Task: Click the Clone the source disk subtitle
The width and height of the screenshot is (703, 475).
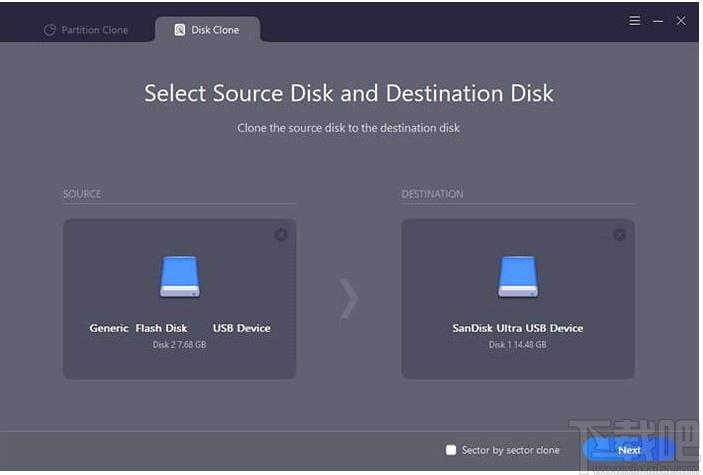Action: (x=348, y=128)
